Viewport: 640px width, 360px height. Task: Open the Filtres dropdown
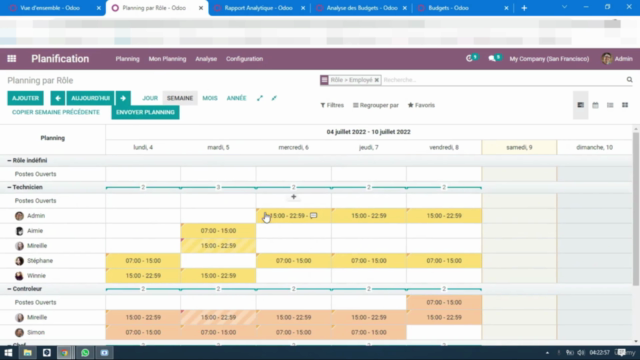click(332, 105)
